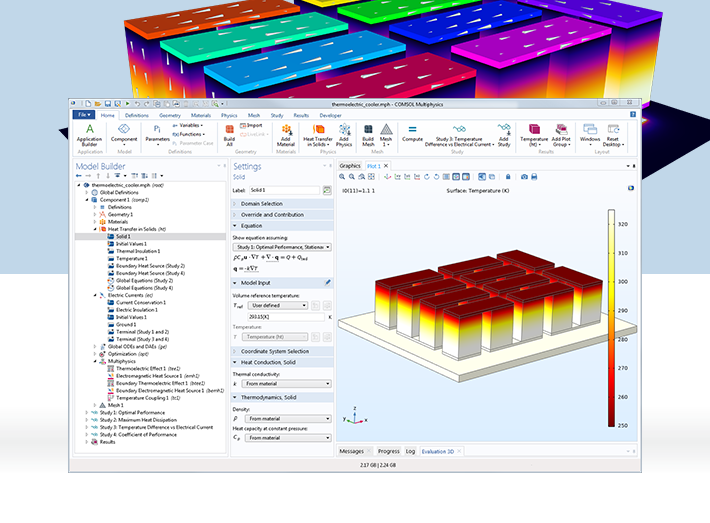Expand Global Definitions tree node

coord(87,192)
